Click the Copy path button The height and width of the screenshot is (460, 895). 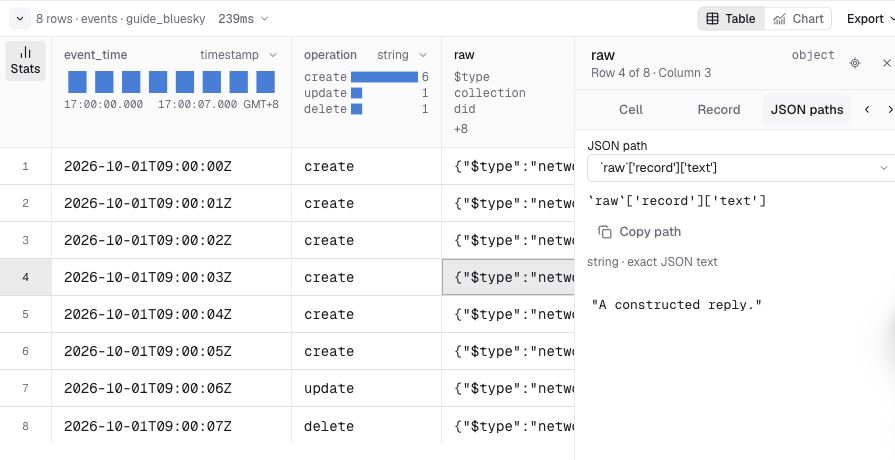(x=639, y=232)
